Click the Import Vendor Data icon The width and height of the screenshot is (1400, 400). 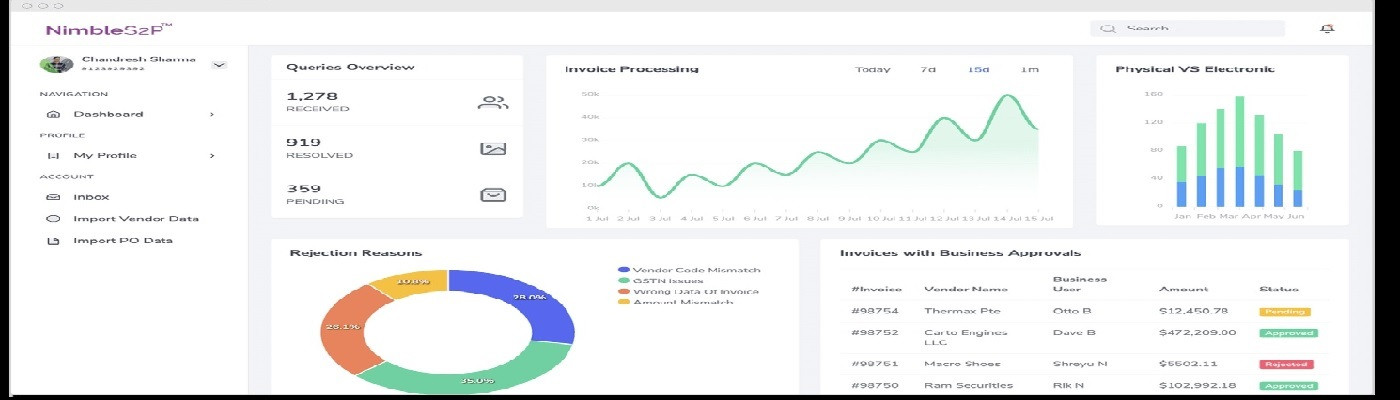(x=53, y=218)
